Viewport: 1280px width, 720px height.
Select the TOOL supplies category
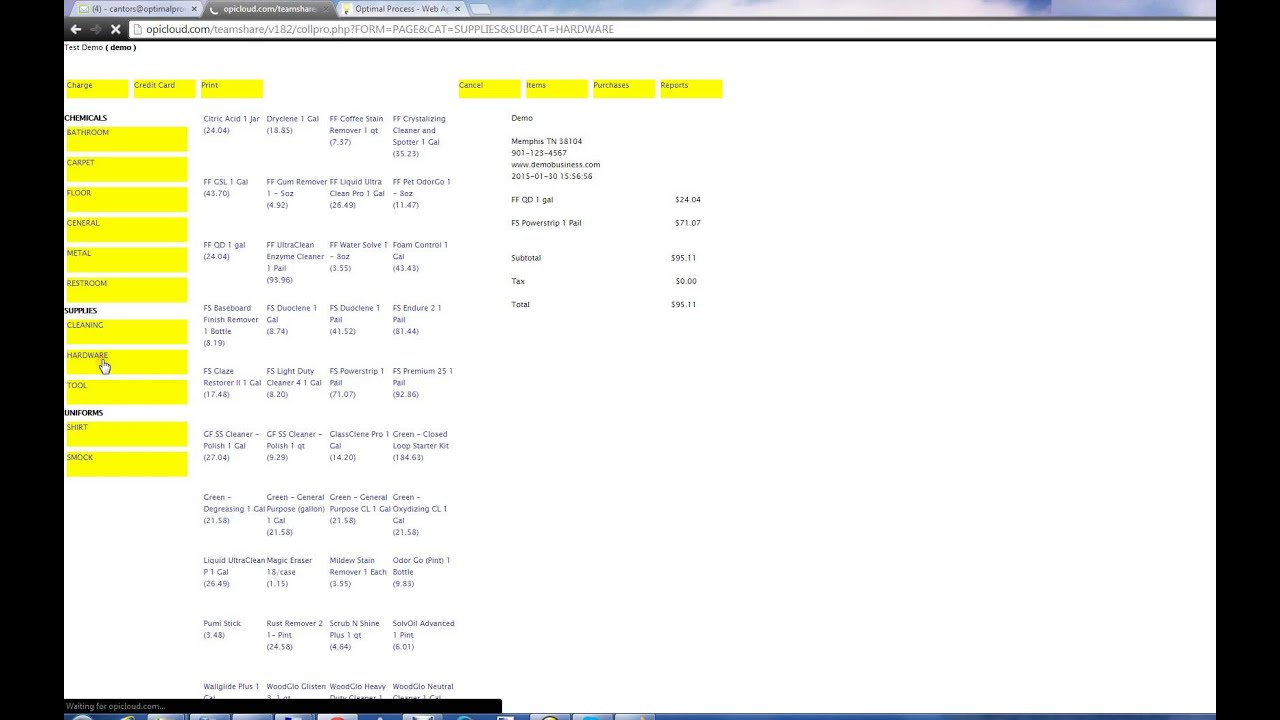(x=126, y=390)
